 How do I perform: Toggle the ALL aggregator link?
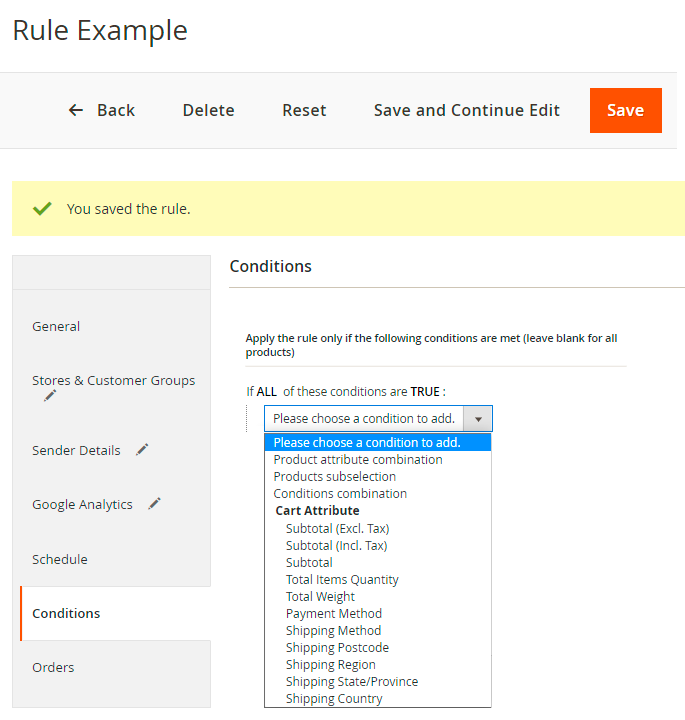266,392
